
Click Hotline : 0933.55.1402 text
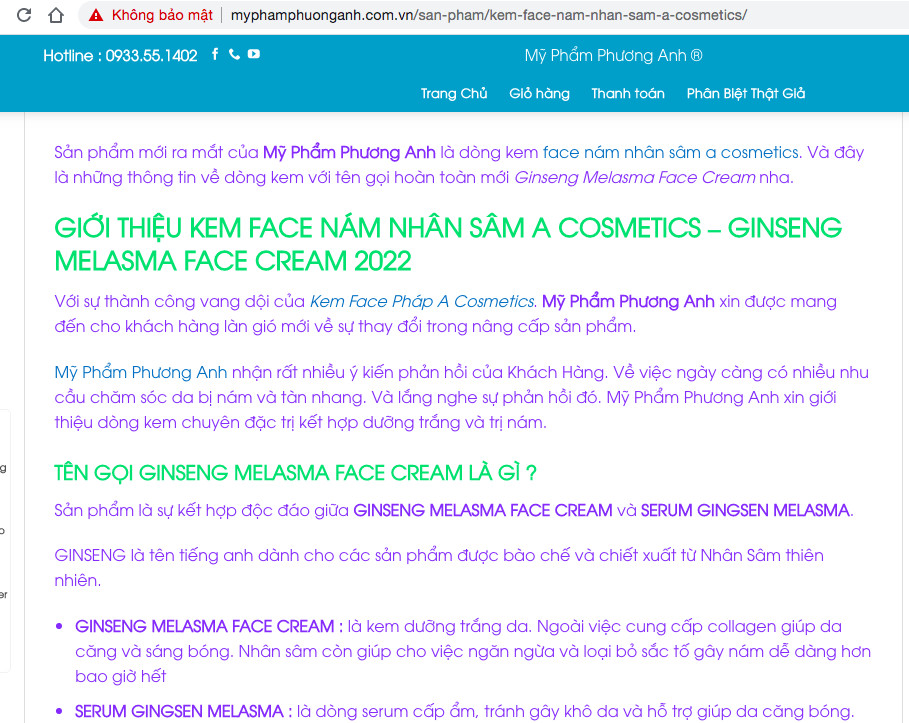120,56
